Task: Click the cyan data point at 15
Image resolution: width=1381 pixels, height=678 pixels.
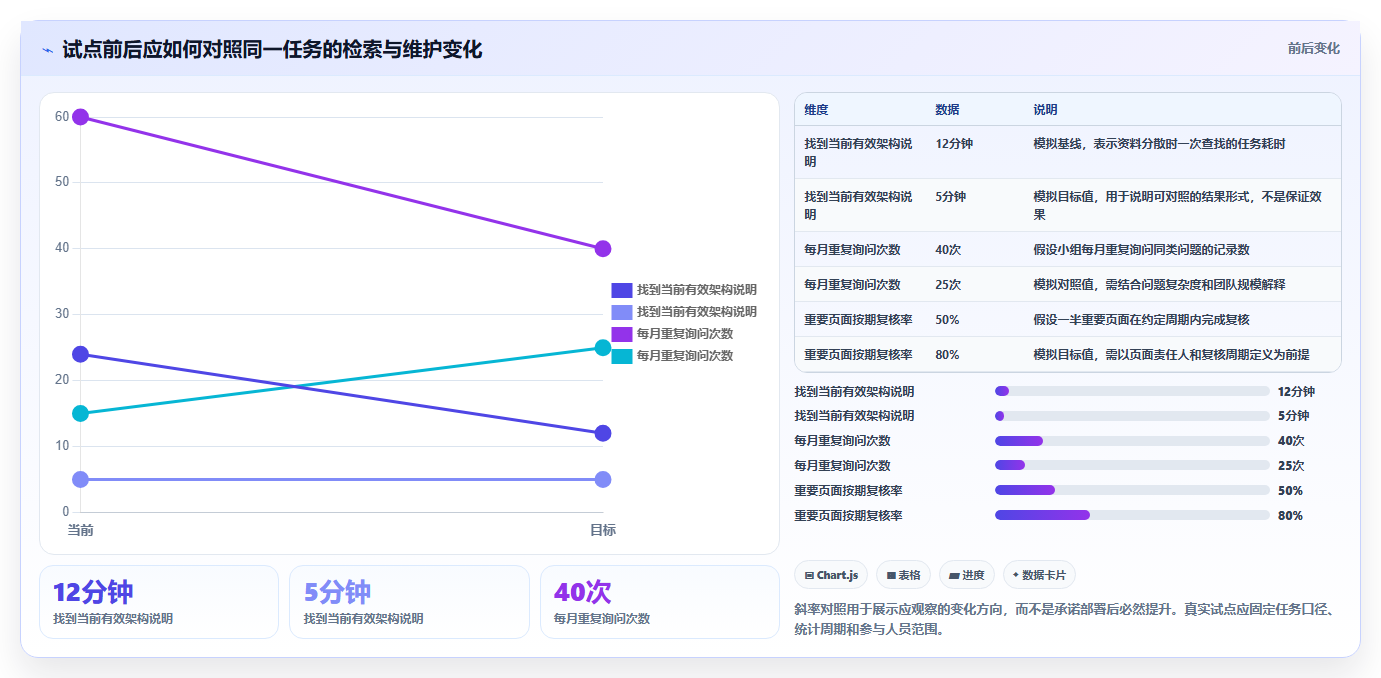Action: (81, 413)
